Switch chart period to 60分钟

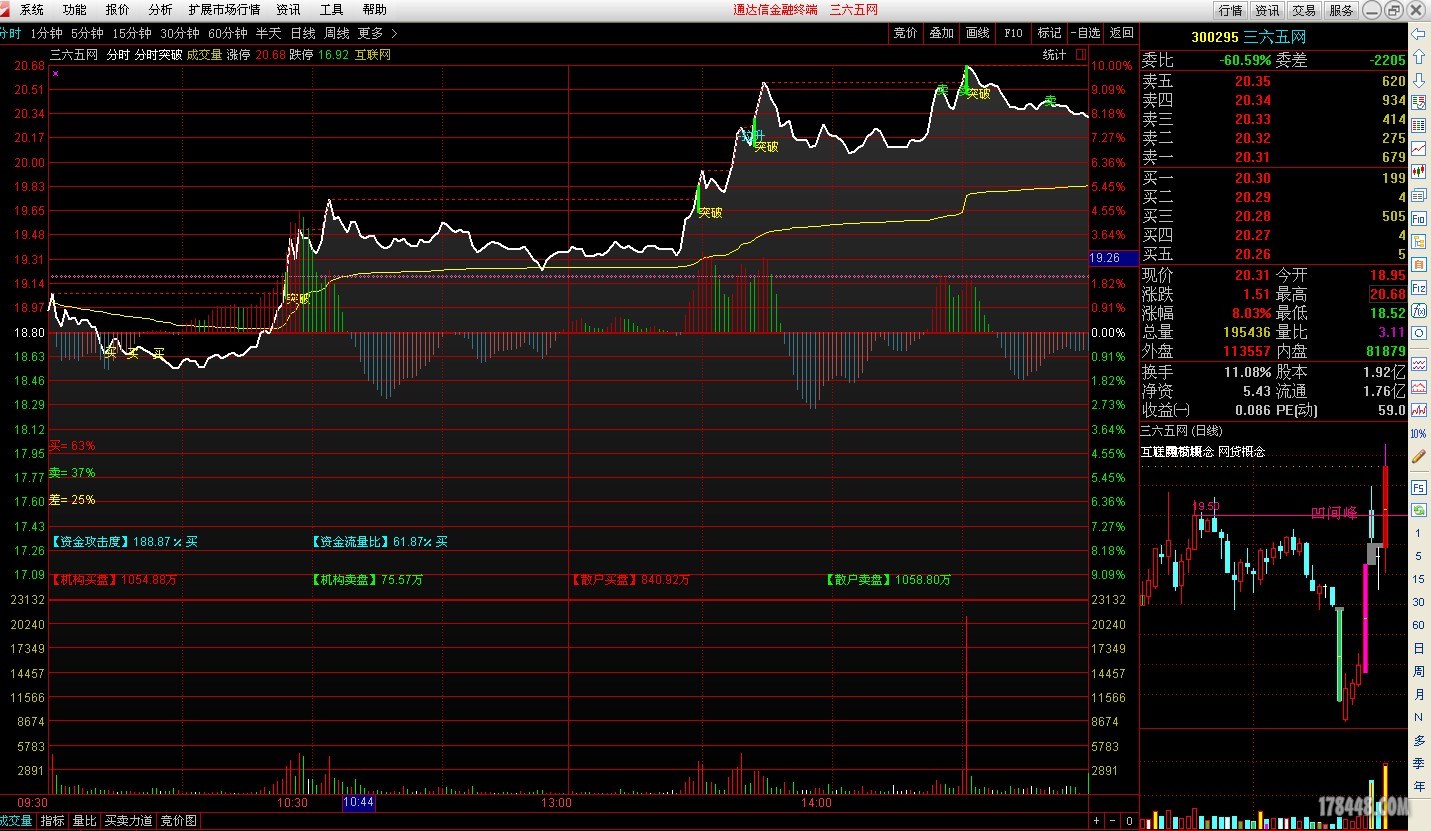click(x=228, y=33)
